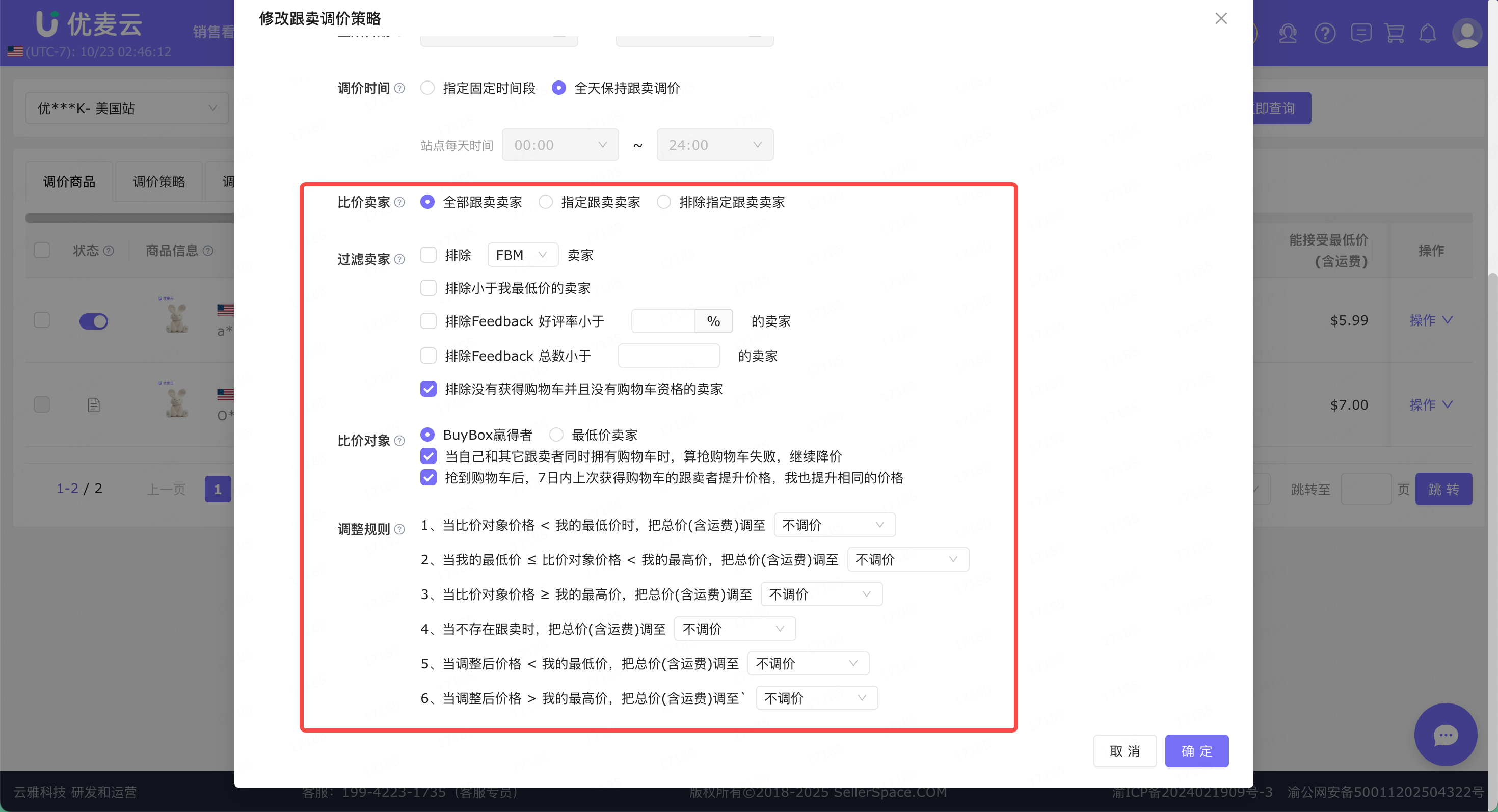The height and width of the screenshot is (812, 1498).
Task: Click the help icon beside 调价时间
Action: tap(399, 88)
